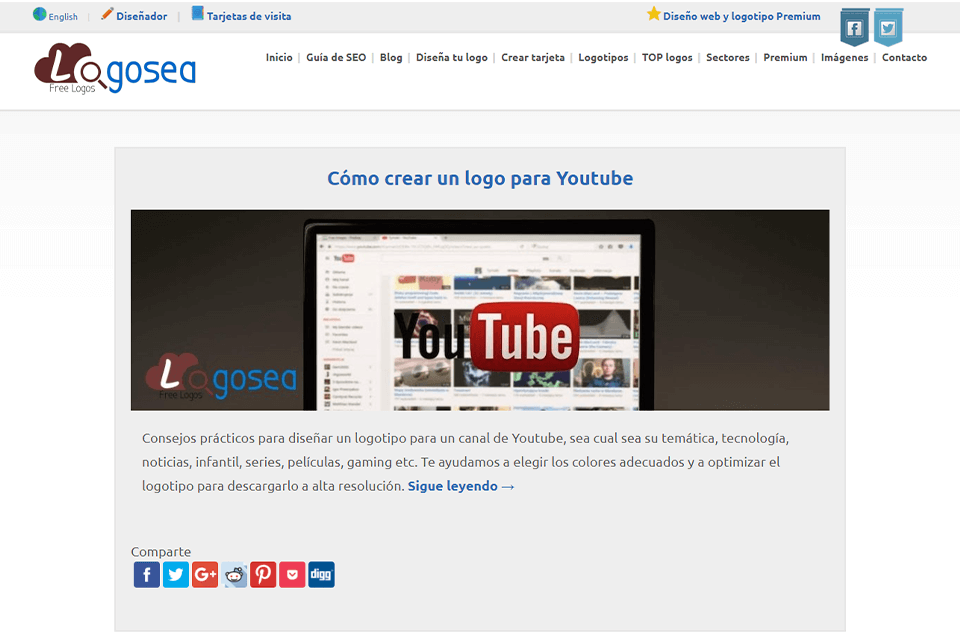
Task: Click the gold star Premium icon
Action: click(x=654, y=14)
